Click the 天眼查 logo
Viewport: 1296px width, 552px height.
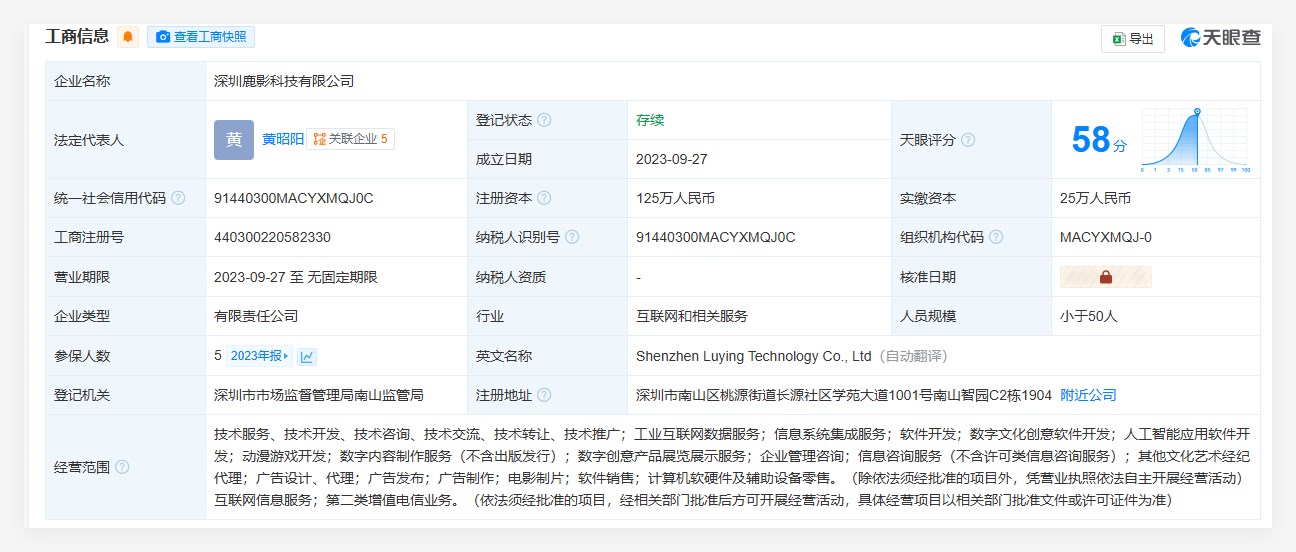[1220, 38]
